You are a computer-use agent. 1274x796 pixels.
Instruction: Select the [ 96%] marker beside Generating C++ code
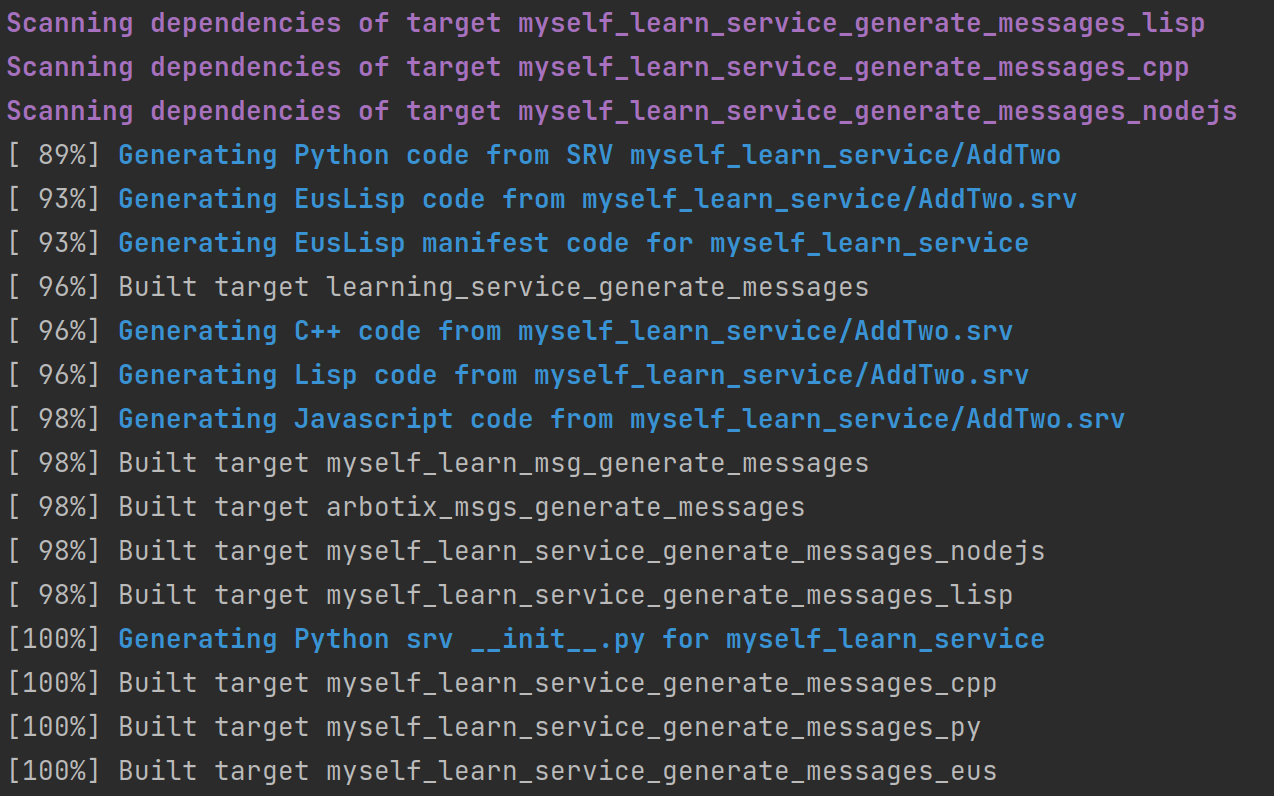click(x=53, y=330)
